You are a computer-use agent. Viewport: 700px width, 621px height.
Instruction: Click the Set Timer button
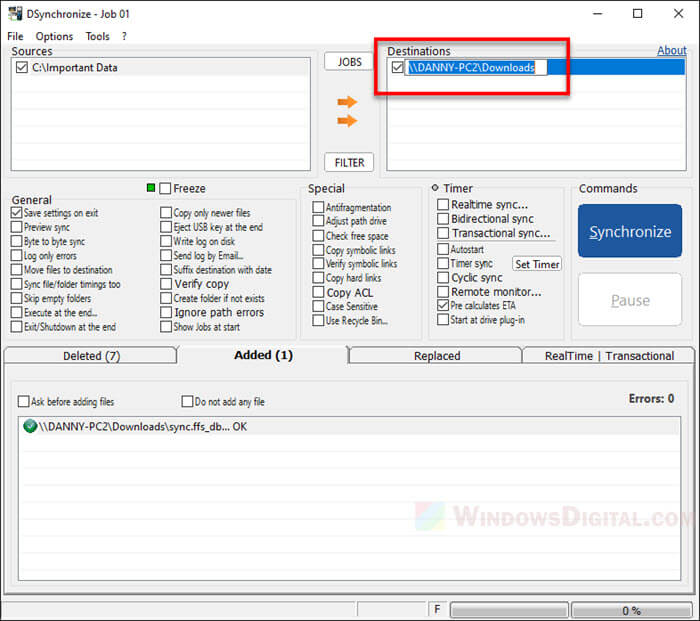coord(537,264)
